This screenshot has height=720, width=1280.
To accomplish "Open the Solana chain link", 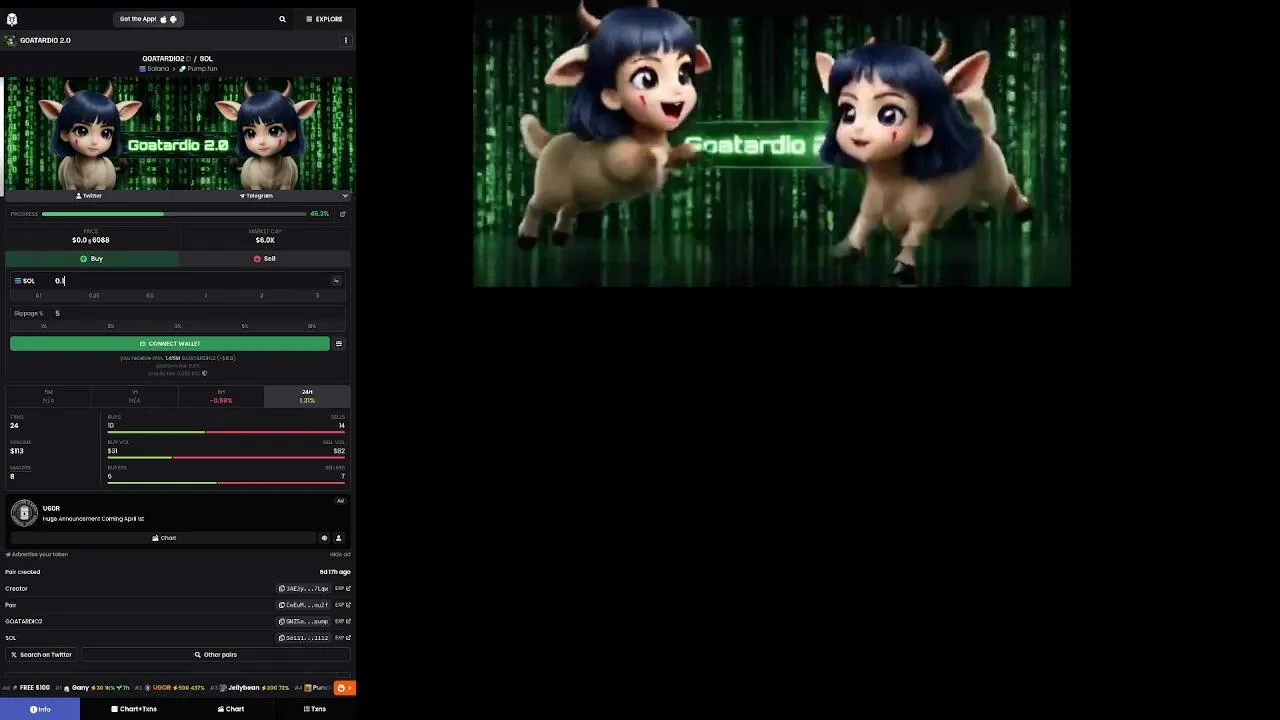I will click(x=155, y=69).
